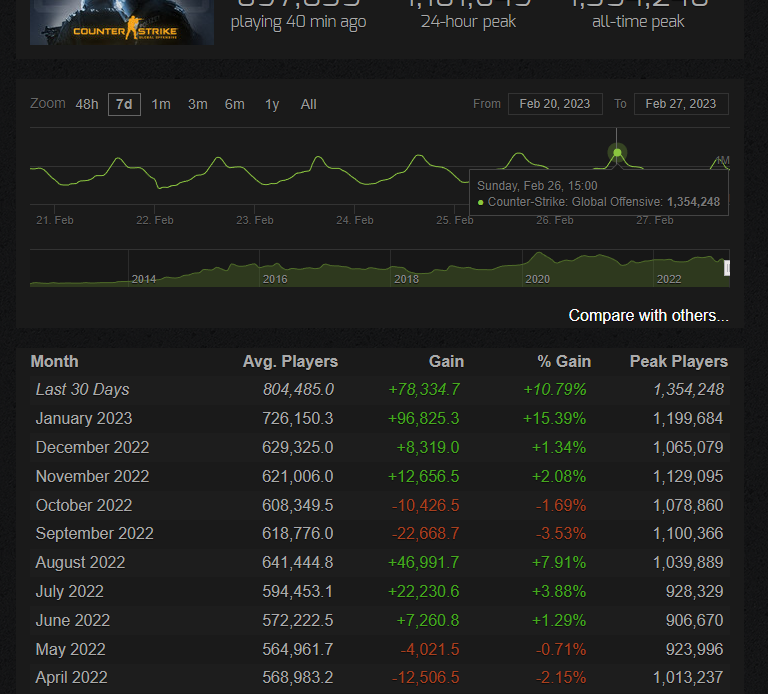Select the 7d zoom range

pyautogui.click(x=124, y=104)
